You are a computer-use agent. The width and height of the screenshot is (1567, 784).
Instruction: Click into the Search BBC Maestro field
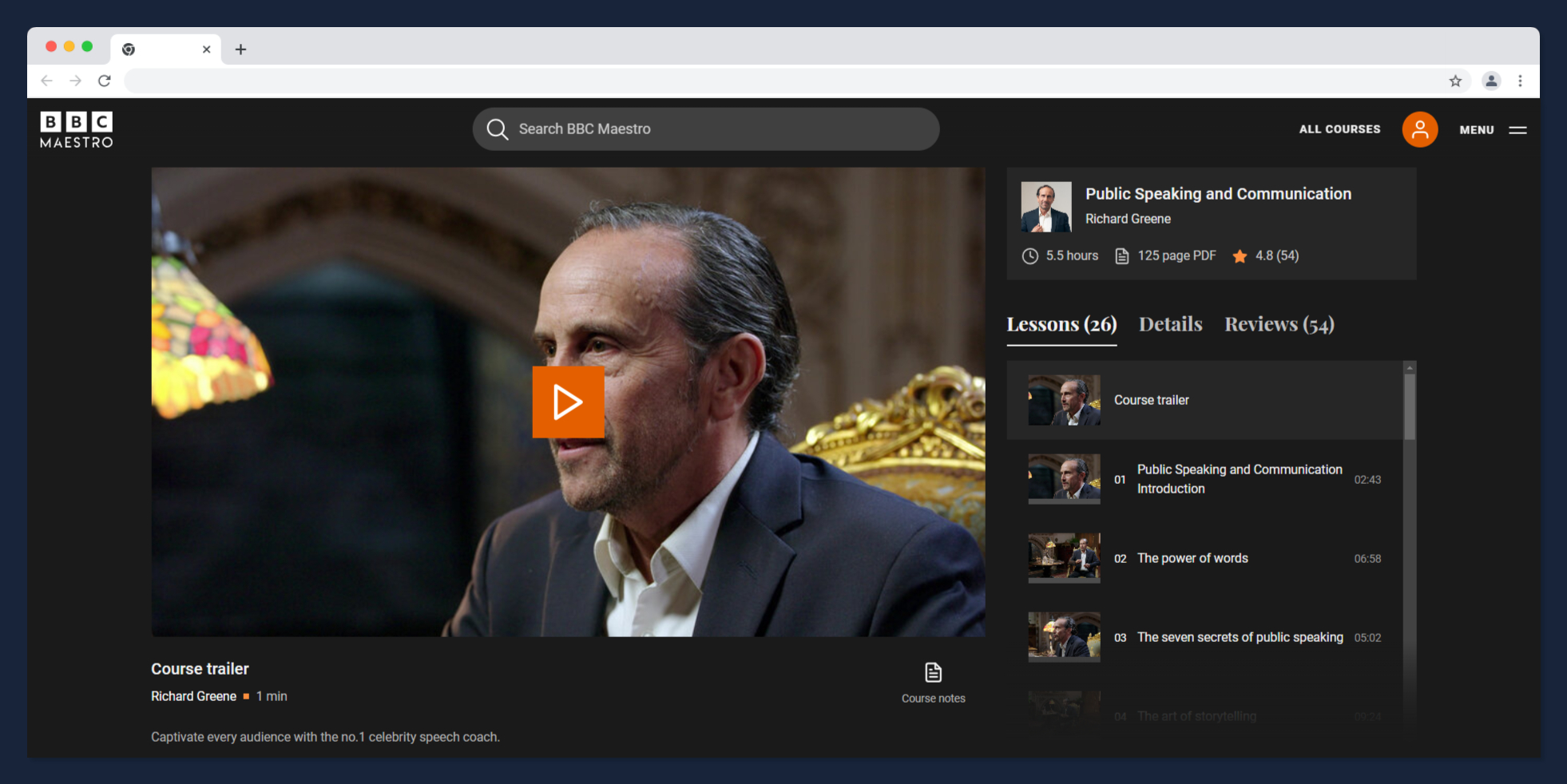(703, 129)
